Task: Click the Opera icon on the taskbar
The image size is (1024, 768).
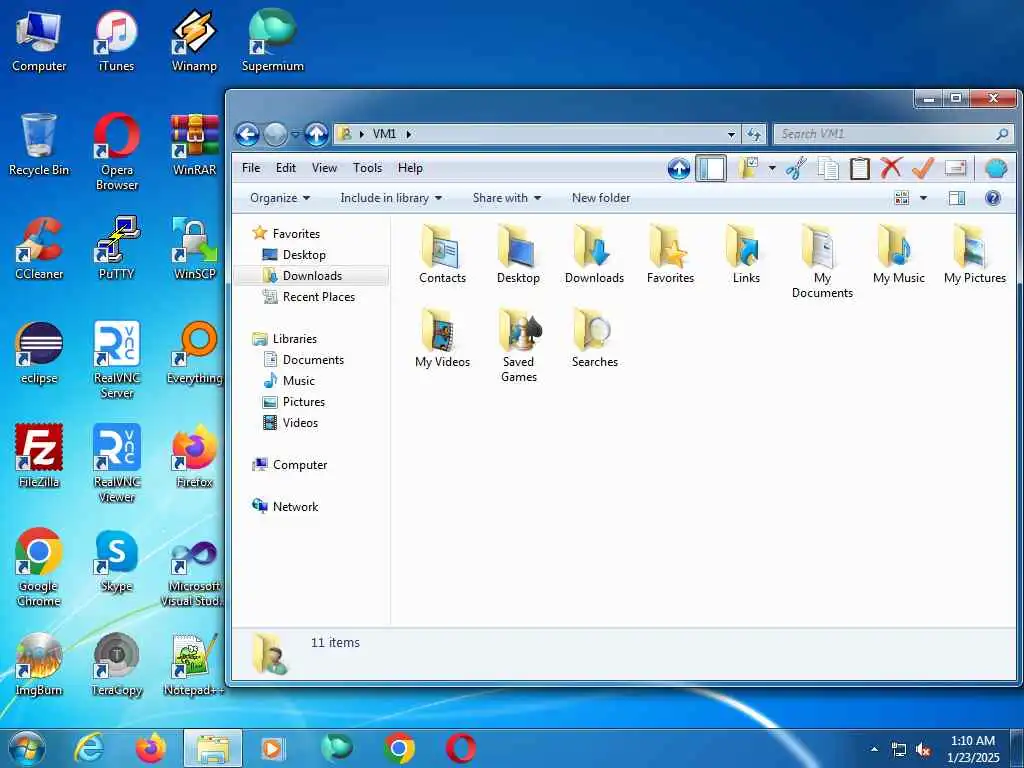Action: click(x=460, y=748)
